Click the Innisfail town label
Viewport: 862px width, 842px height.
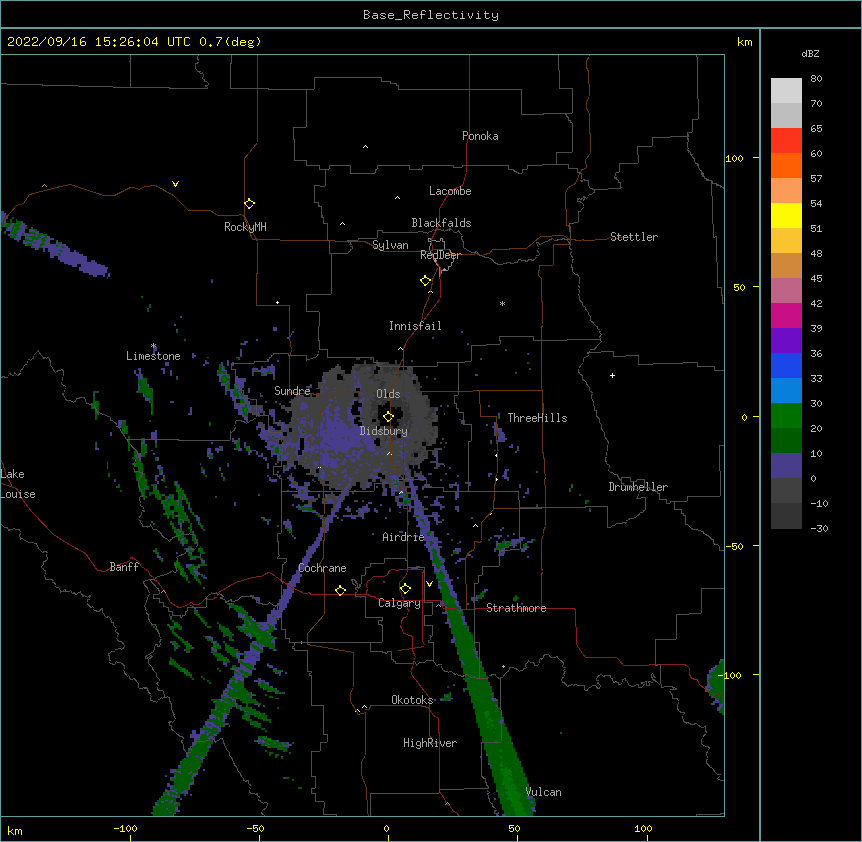tap(415, 326)
